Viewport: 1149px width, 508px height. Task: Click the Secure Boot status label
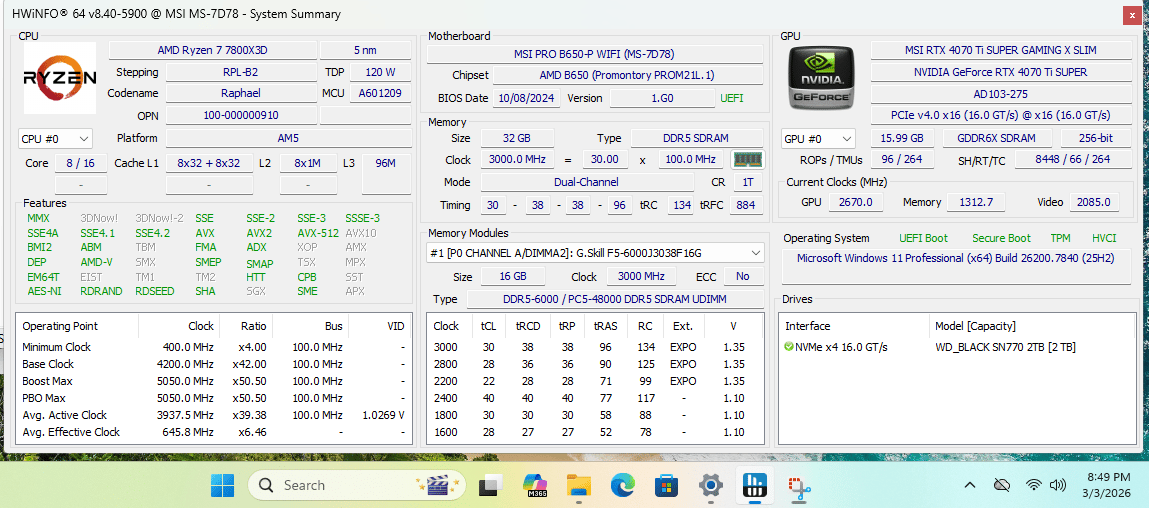(x=1001, y=238)
